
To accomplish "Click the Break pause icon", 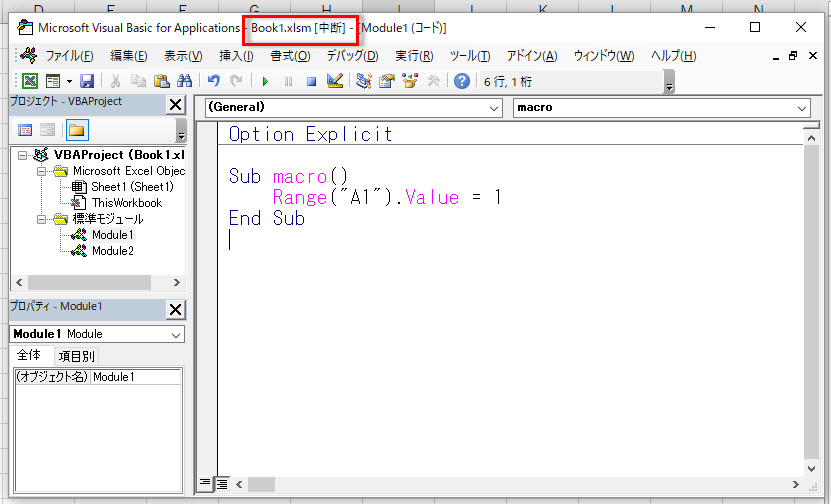I will point(288,82).
